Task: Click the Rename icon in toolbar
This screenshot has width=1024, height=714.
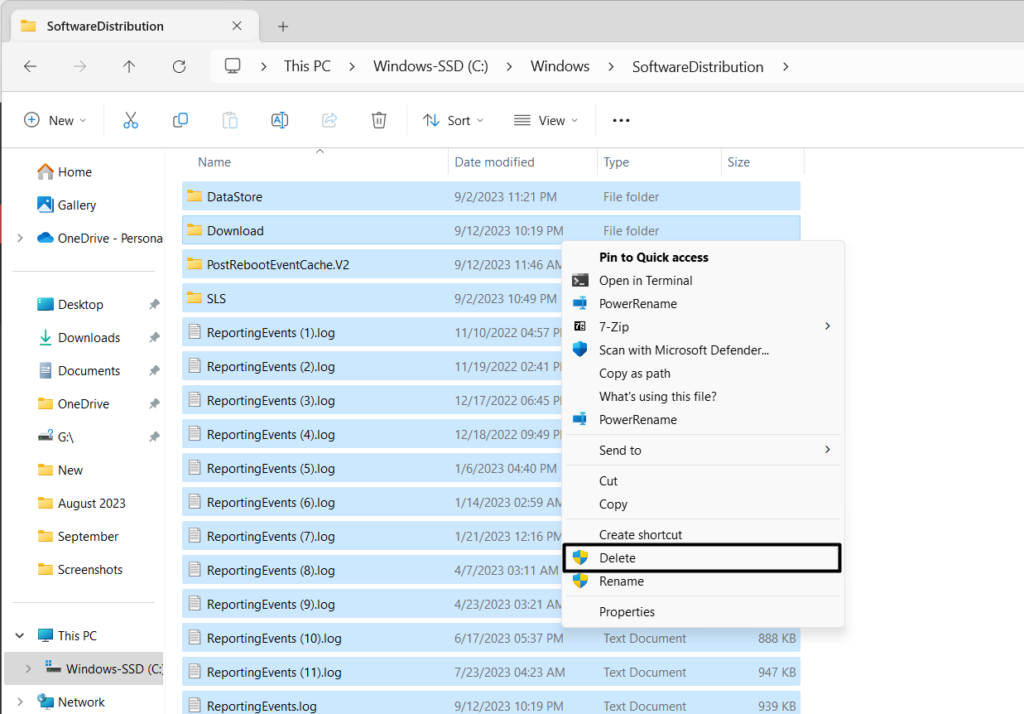Action: [280, 120]
